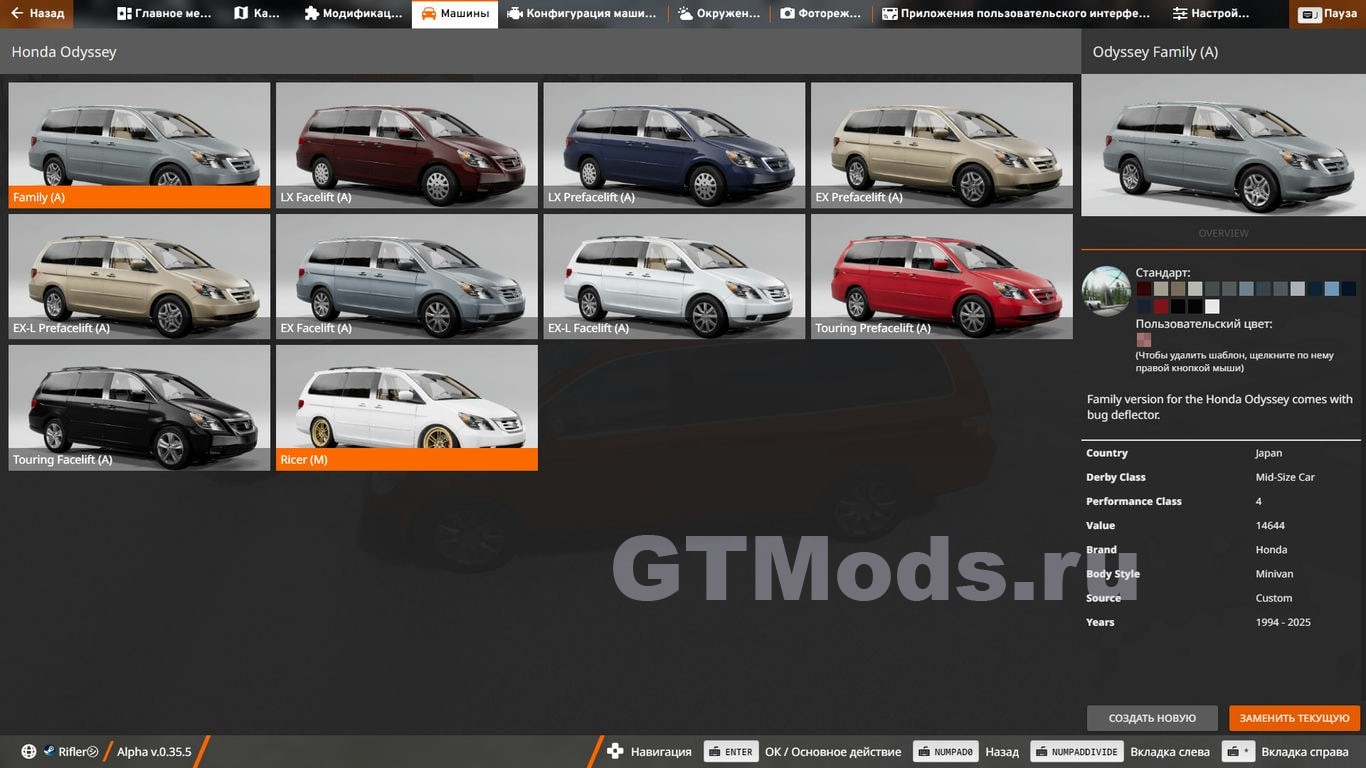The height and width of the screenshot is (768, 1366).
Task: Open the Окружен... environment tab
Action: (x=719, y=14)
